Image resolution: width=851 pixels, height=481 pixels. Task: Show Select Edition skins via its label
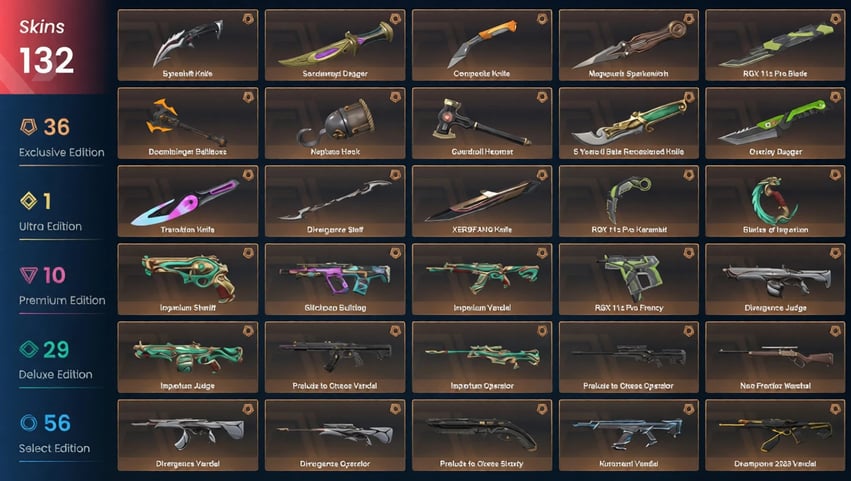(x=54, y=448)
